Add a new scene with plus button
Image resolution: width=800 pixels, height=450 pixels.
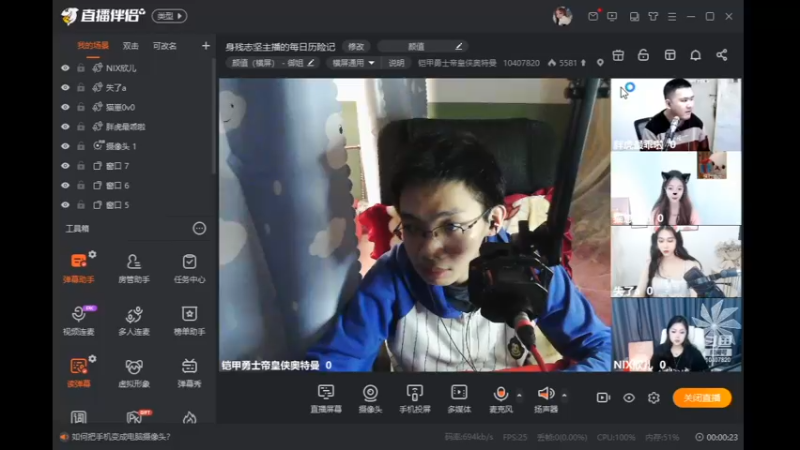pyautogui.click(x=206, y=46)
